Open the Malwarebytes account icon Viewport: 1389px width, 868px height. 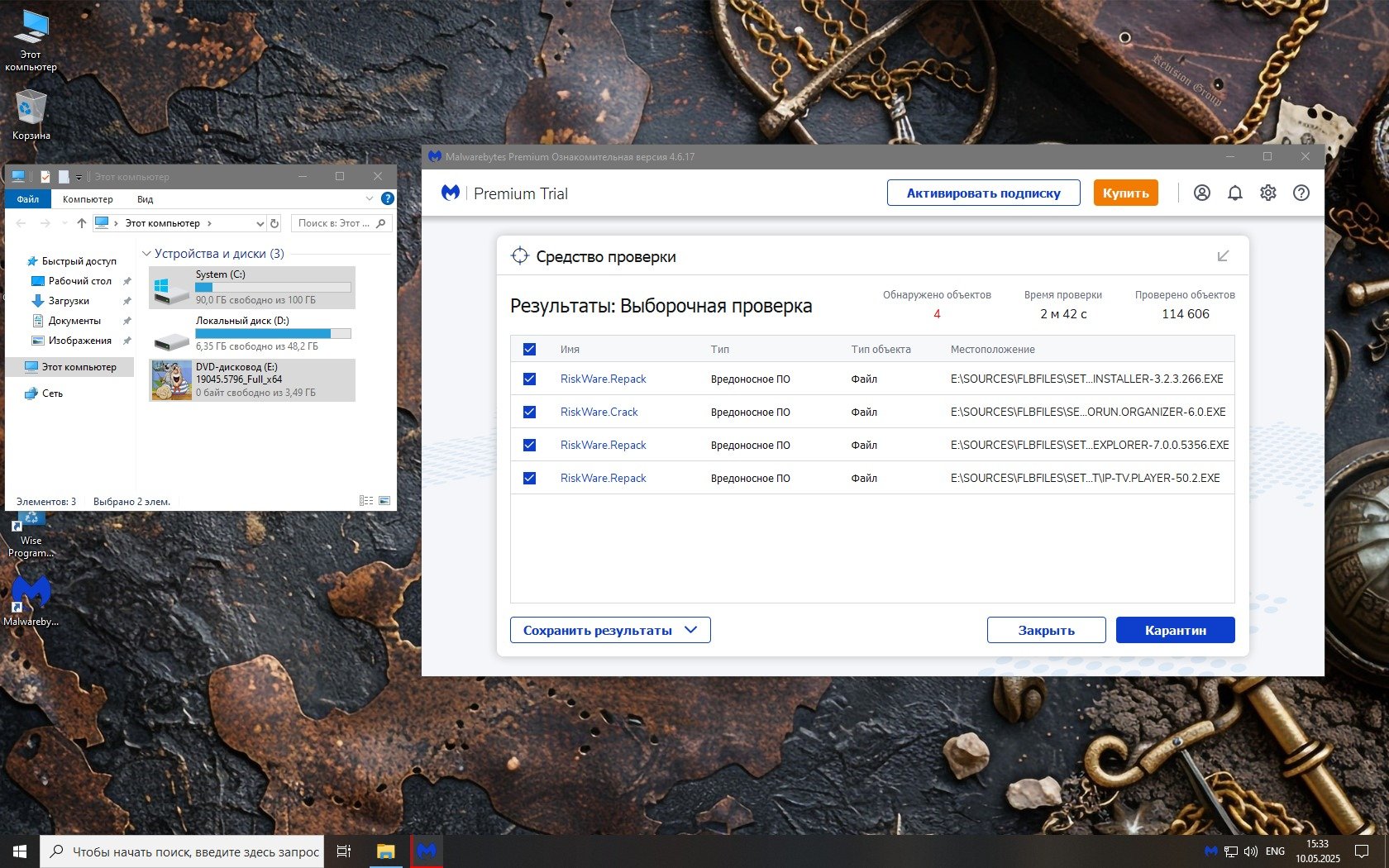point(1202,193)
